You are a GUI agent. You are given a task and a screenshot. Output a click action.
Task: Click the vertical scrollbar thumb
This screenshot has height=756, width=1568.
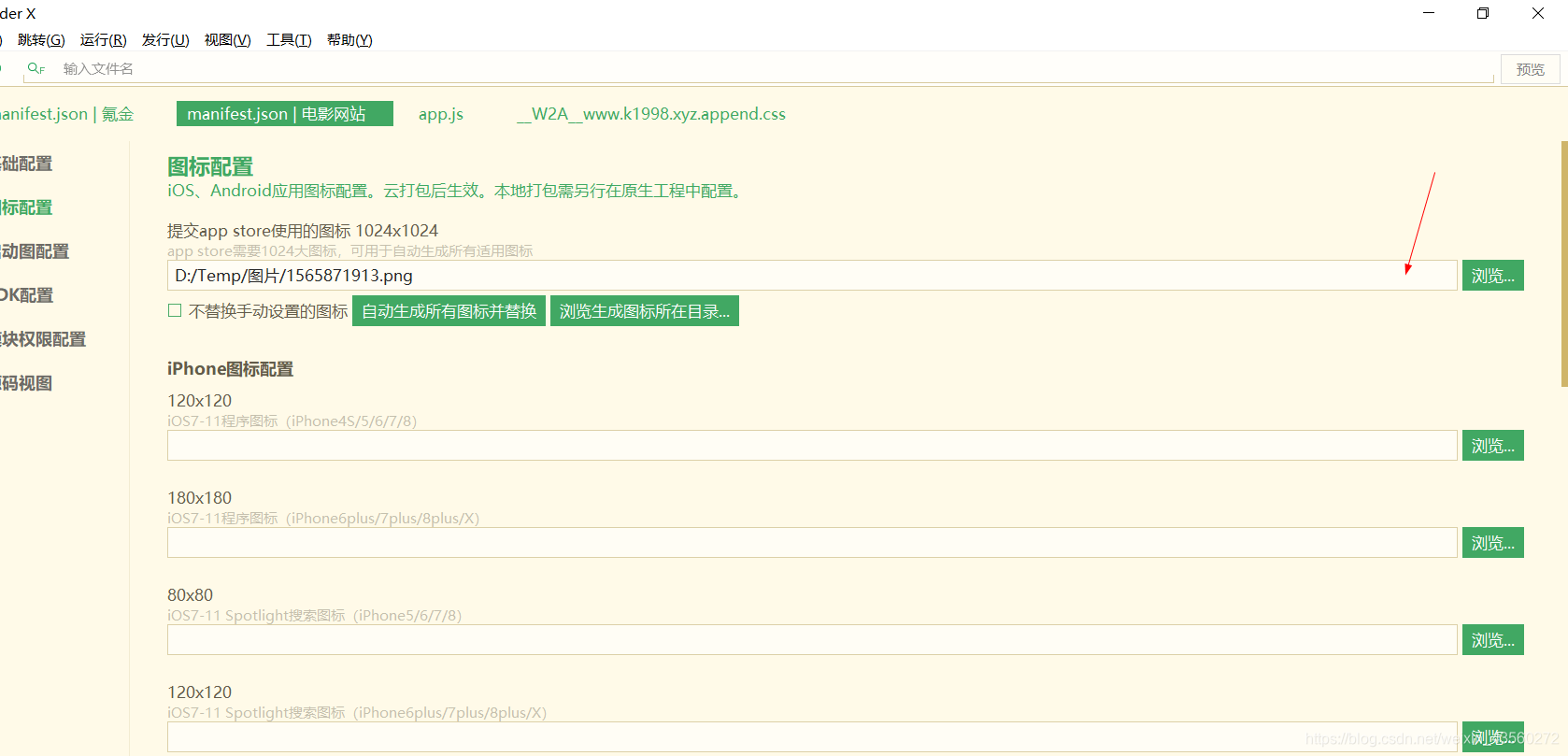pyautogui.click(x=1563, y=264)
